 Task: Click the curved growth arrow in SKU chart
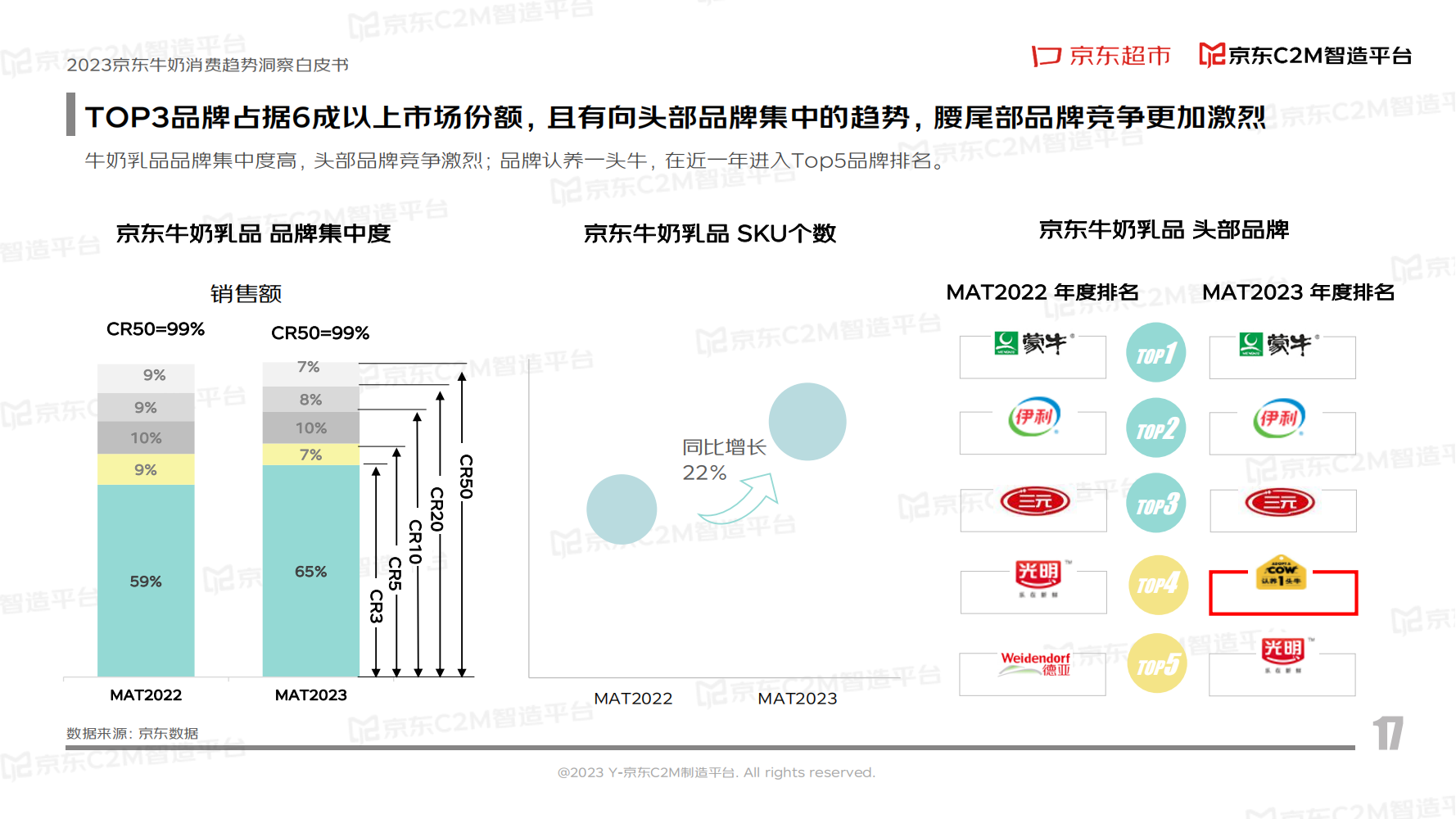pos(739,498)
